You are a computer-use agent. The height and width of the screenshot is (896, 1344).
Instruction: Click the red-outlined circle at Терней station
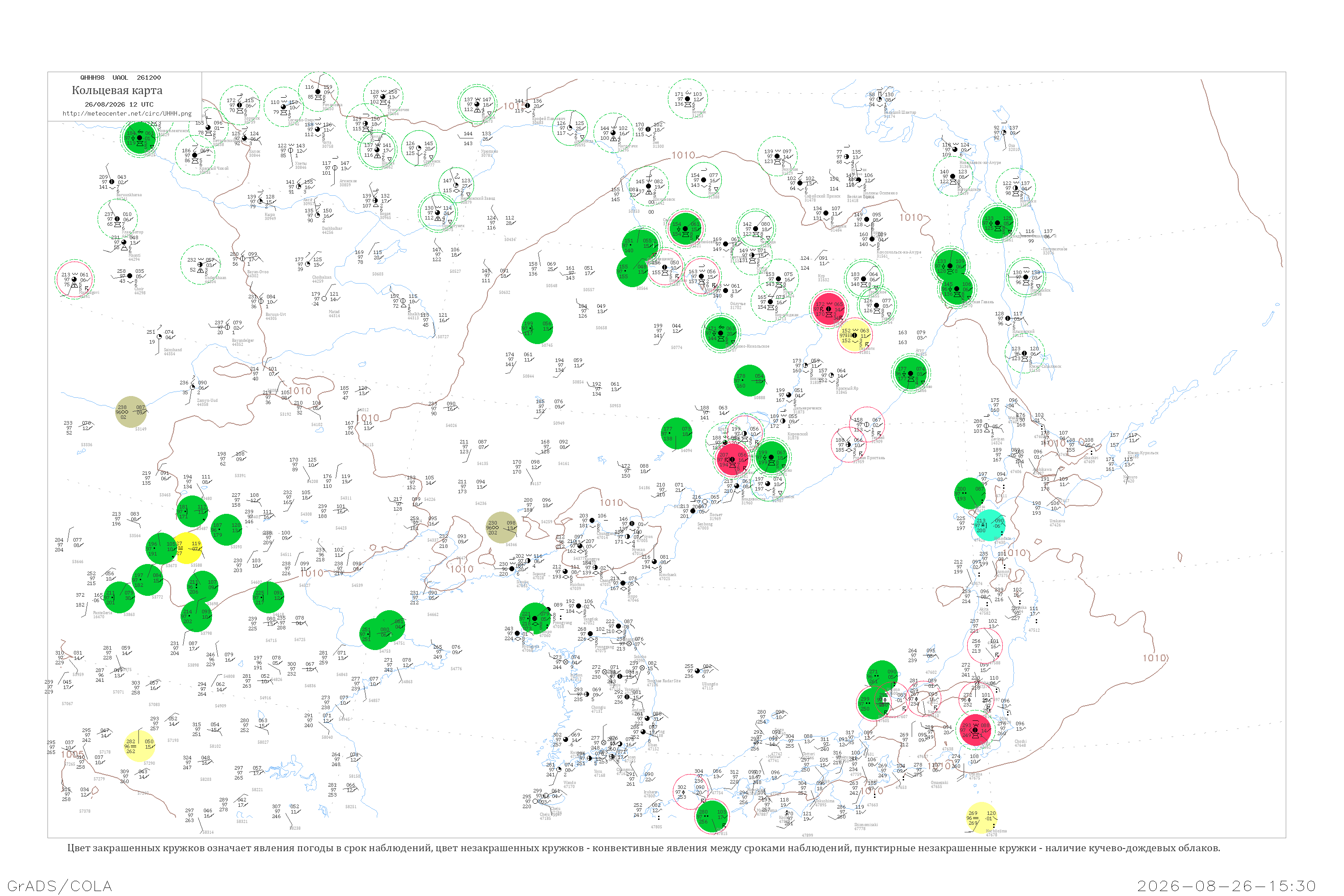(866, 424)
